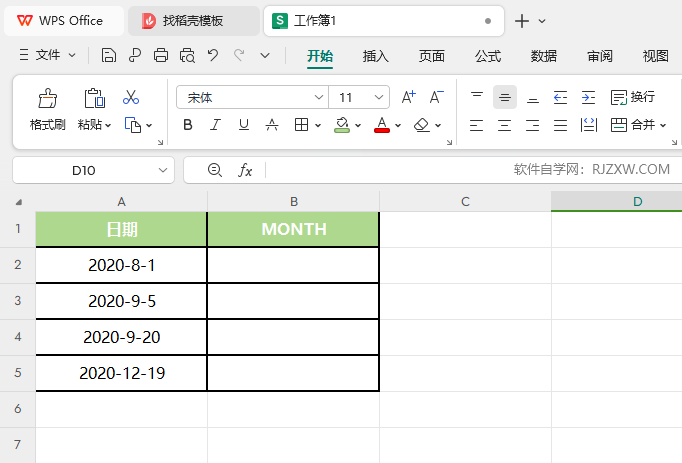Open the font size dropdown

(x=379, y=97)
